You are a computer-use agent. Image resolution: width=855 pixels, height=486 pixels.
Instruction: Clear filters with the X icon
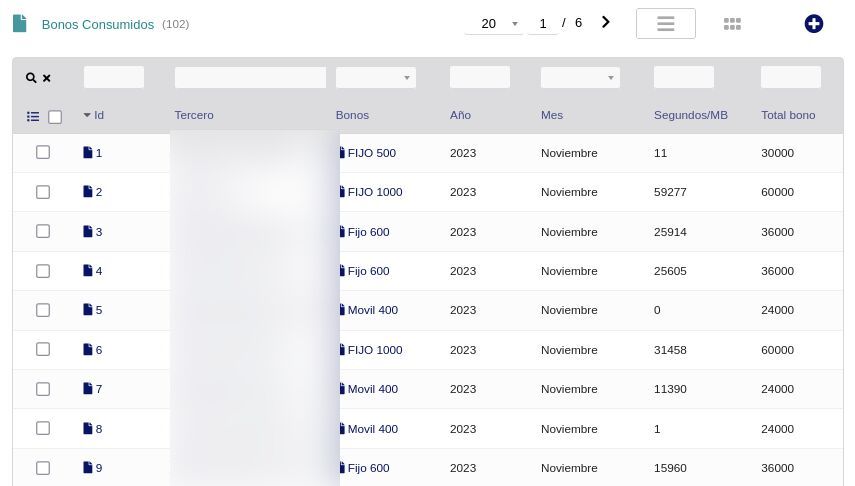pos(46,78)
